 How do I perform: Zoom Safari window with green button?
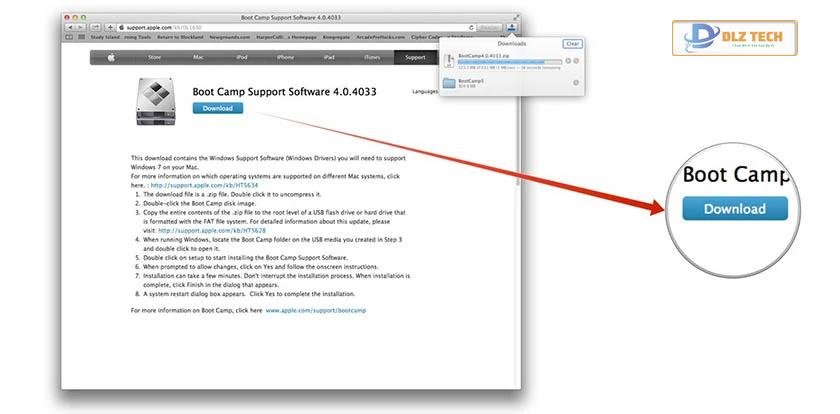[x=83, y=18]
